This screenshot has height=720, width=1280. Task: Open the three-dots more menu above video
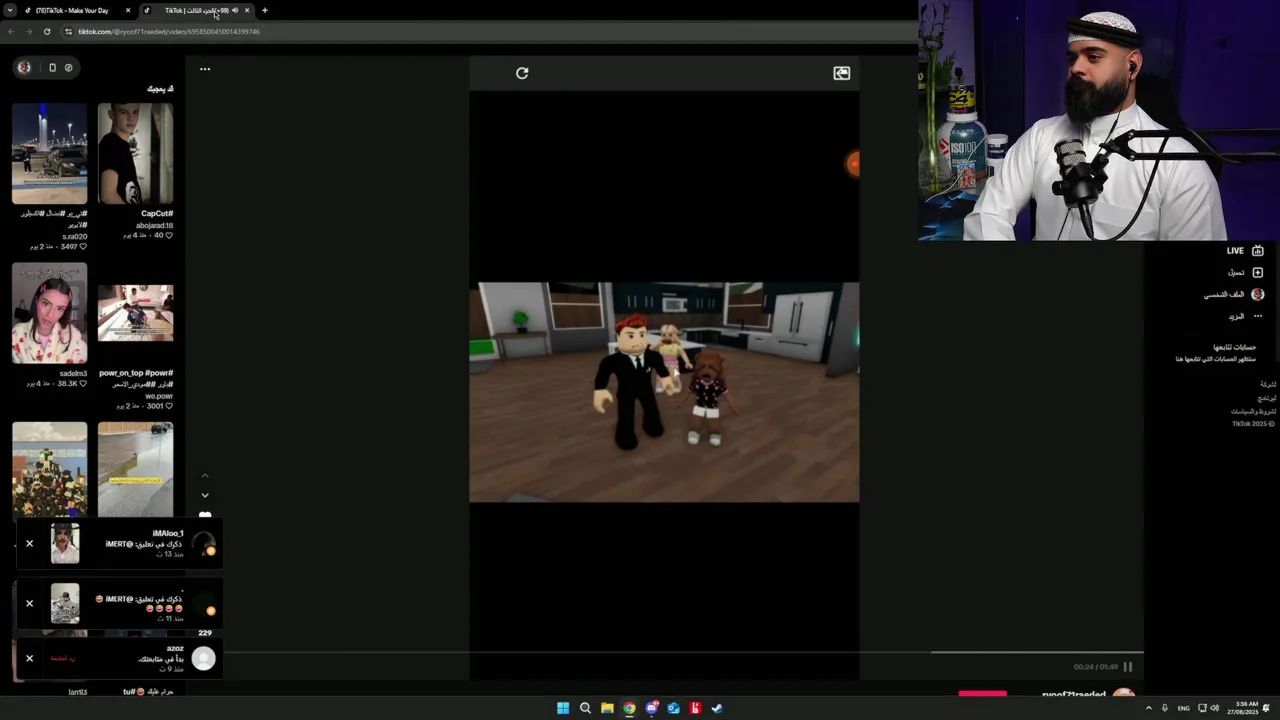205,69
